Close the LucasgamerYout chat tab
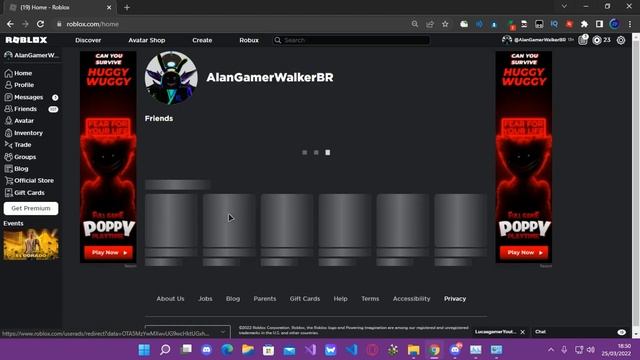Image resolution: width=640 pixels, height=360 pixels. click(522, 332)
